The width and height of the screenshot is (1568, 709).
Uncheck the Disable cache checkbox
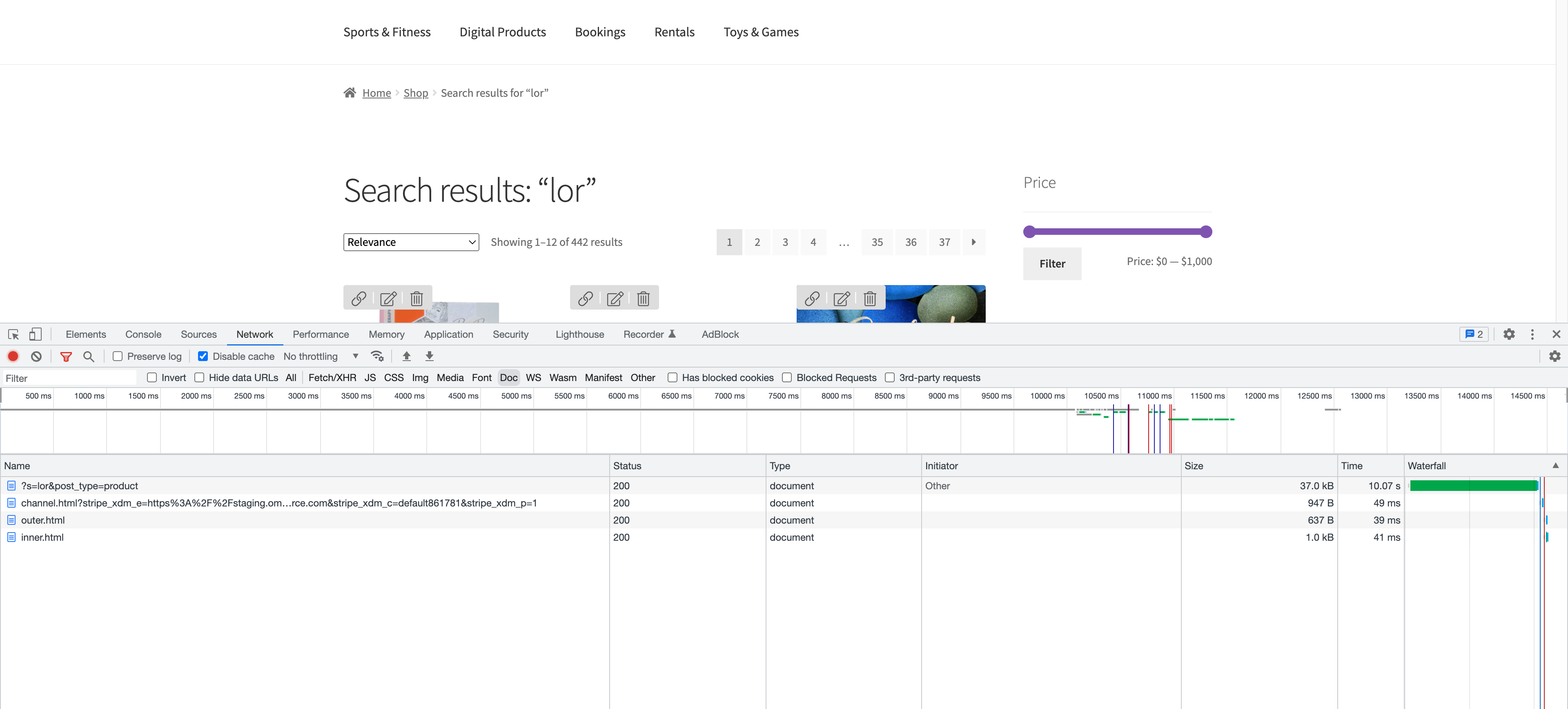pyautogui.click(x=203, y=356)
